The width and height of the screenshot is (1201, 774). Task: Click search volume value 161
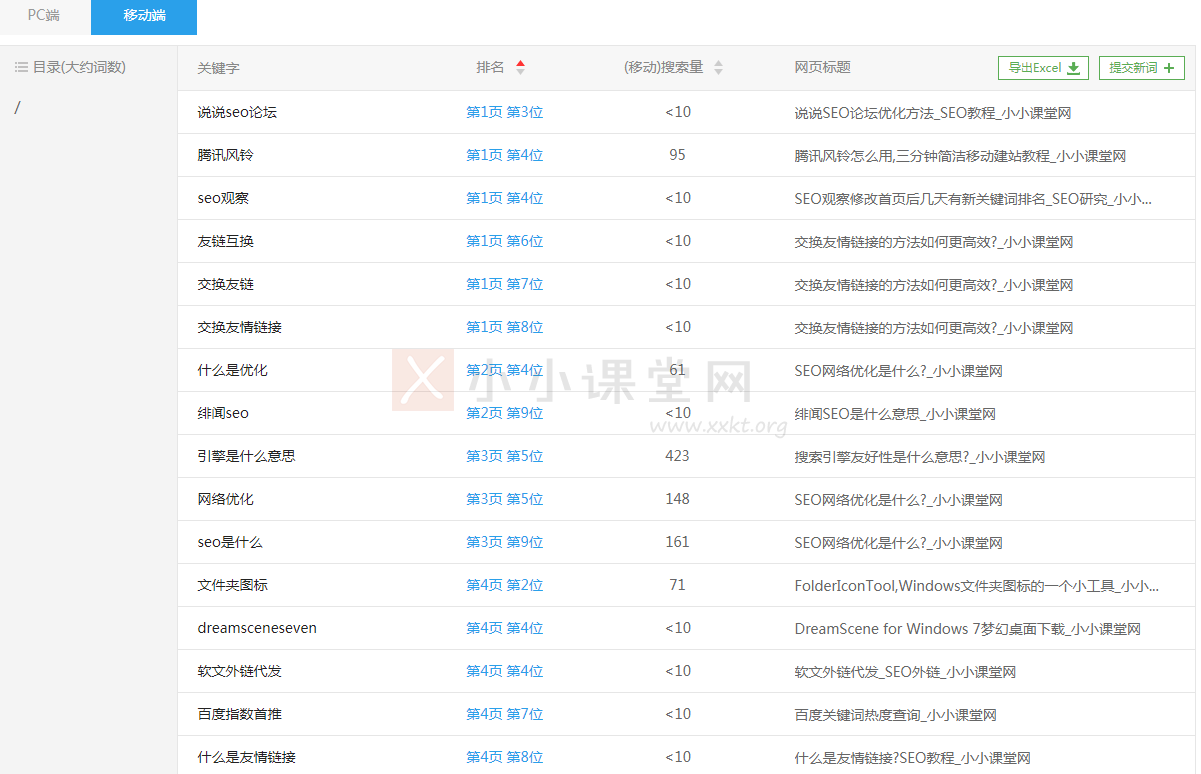[677, 543]
